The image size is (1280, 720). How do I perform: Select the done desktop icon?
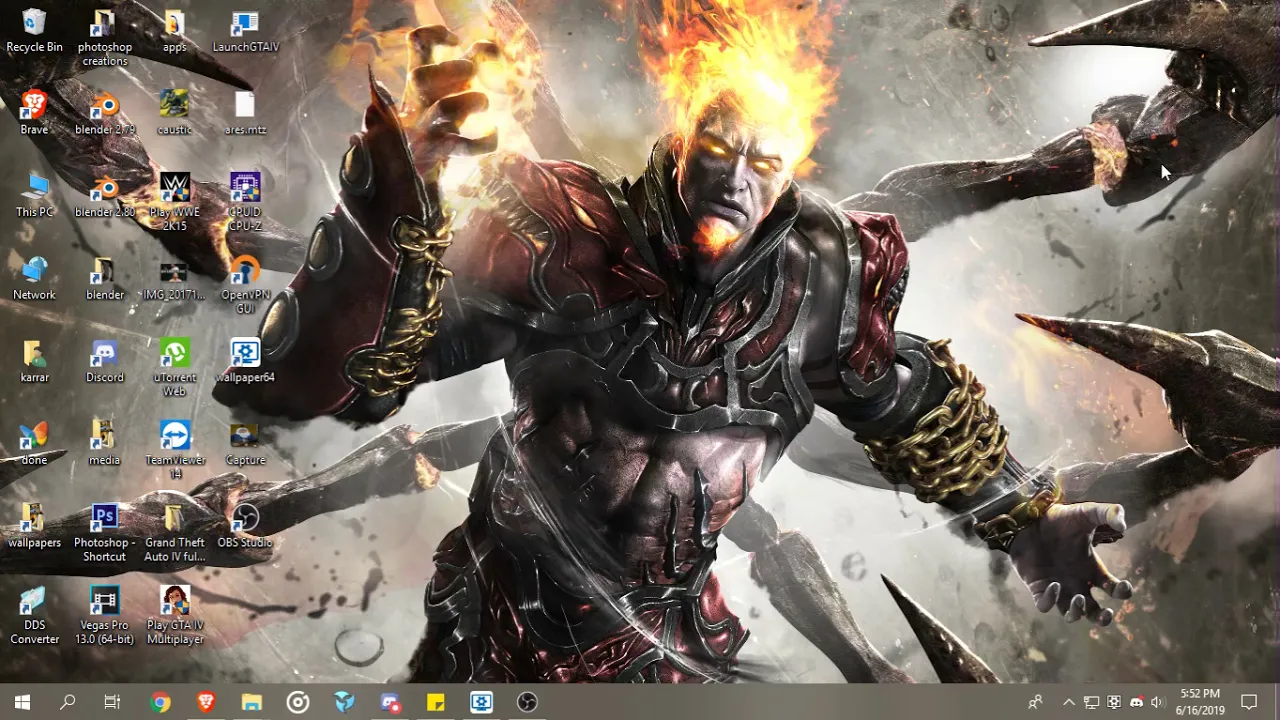coord(34,444)
